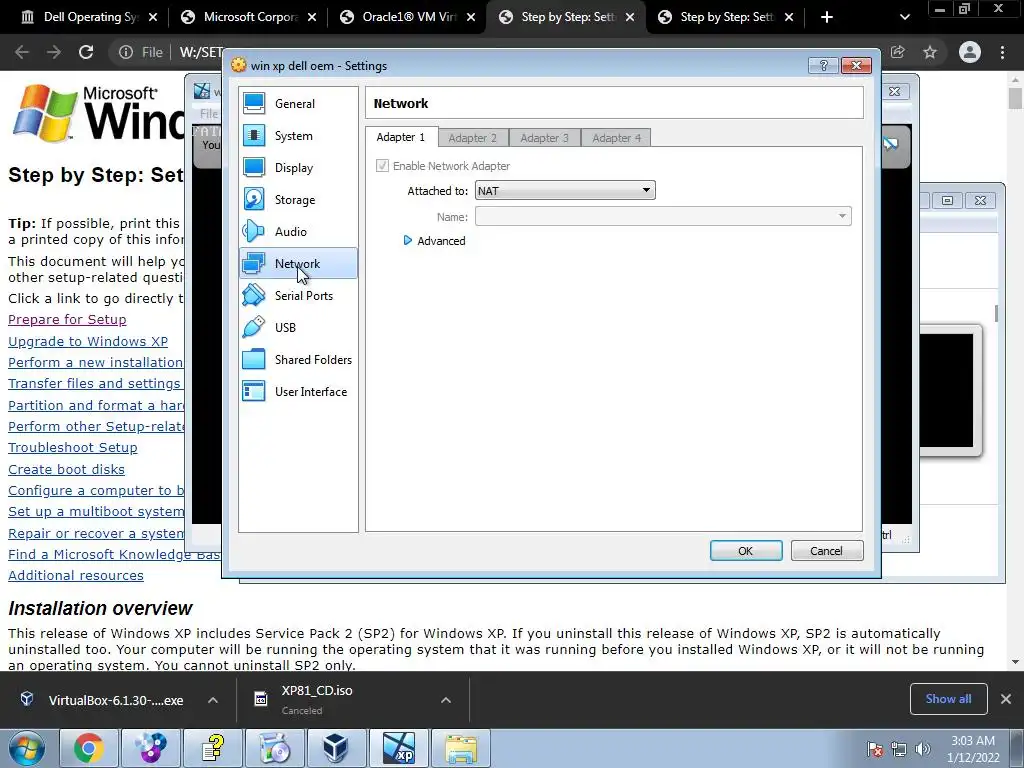Screen dimensions: 1024x768
Task: Launch Chrome from the taskbar
Action: (x=89, y=748)
